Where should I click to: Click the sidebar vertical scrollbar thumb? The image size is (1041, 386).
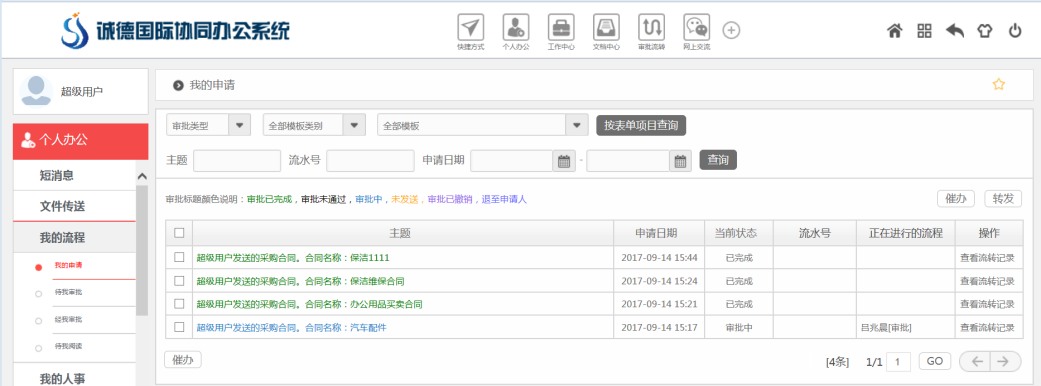click(x=141, y=250)
